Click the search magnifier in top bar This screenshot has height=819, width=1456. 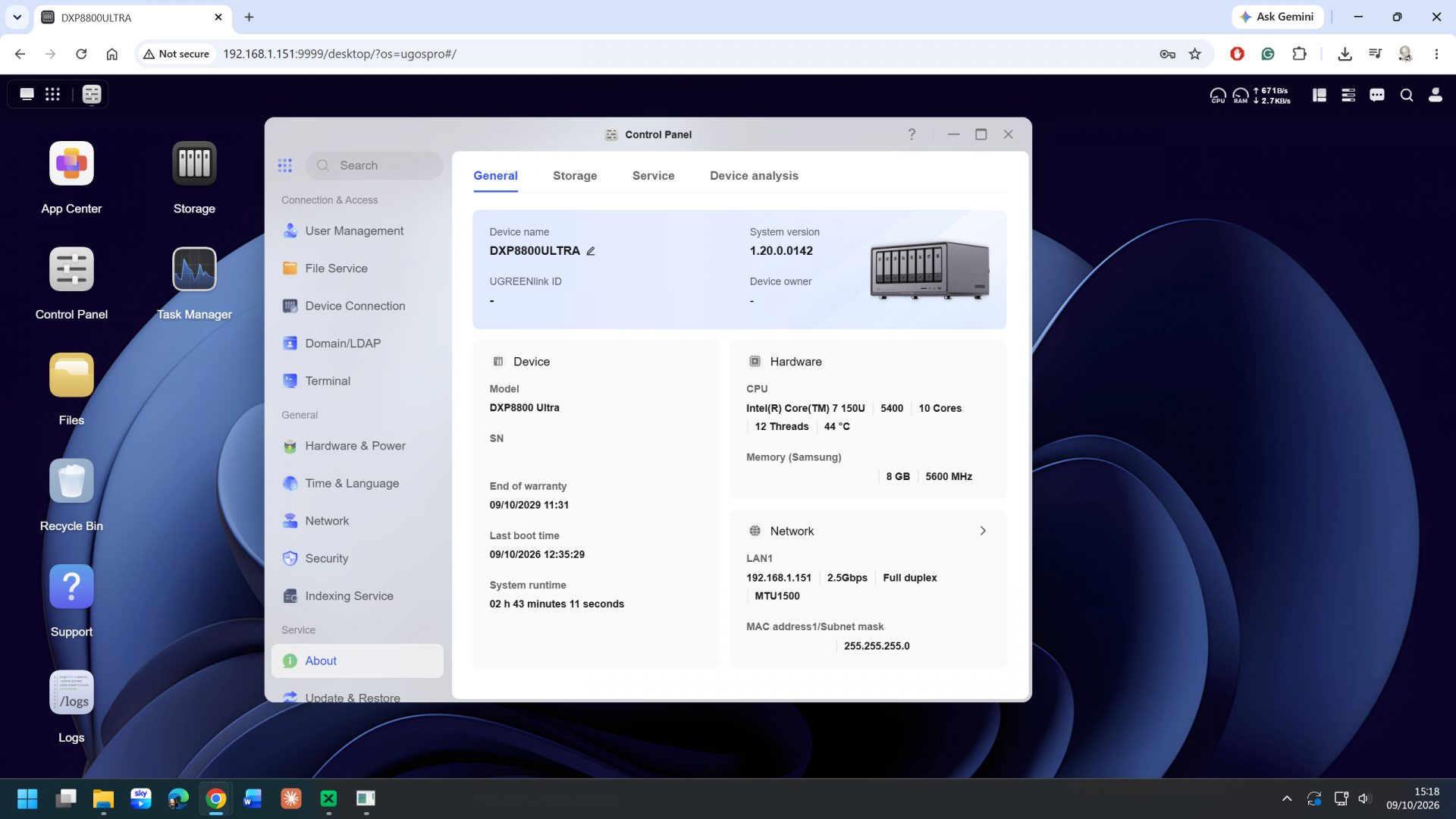click(1407, 95)
